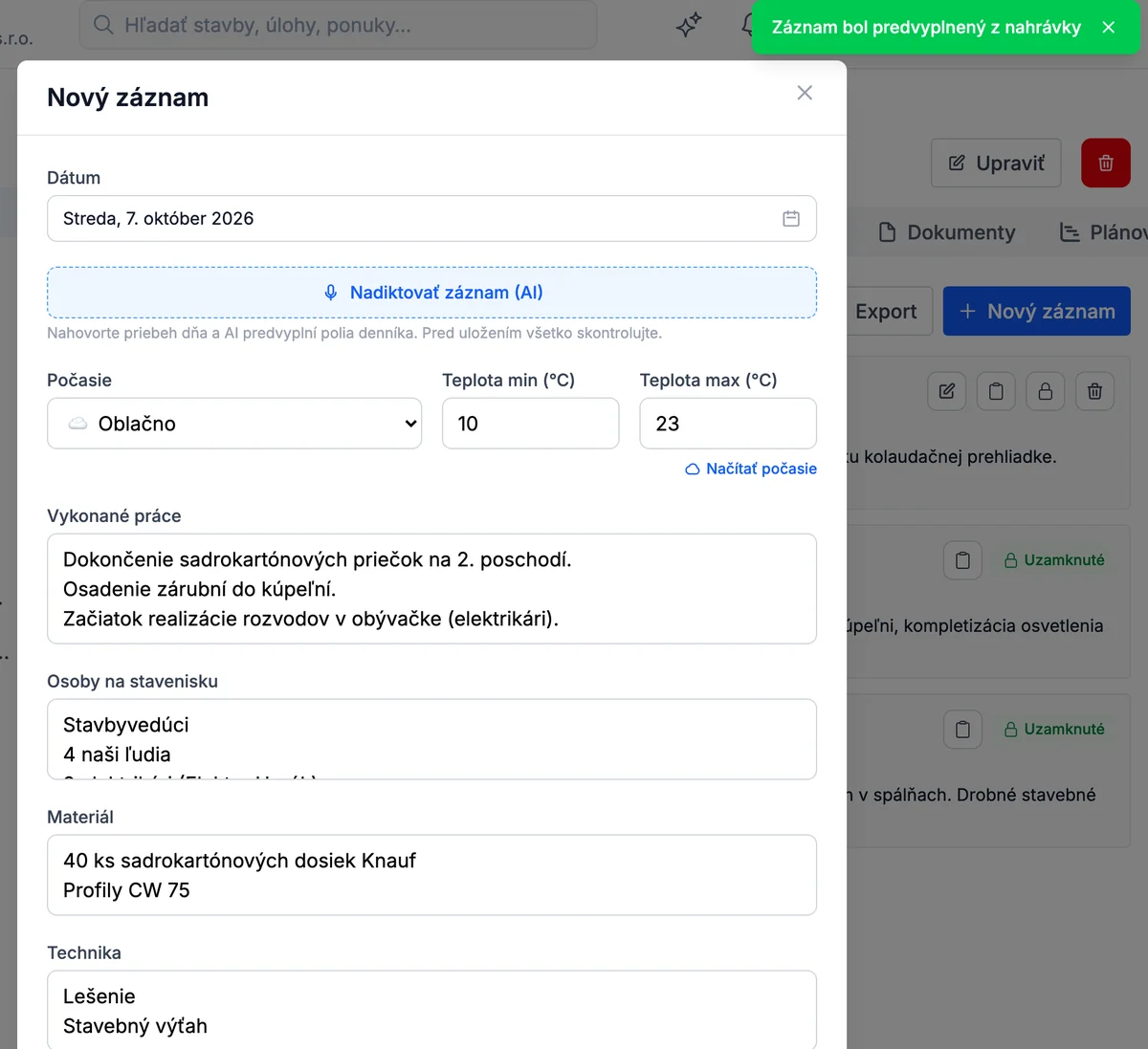Copy the entry mentioning Drobné stavebné

[963, 730]
